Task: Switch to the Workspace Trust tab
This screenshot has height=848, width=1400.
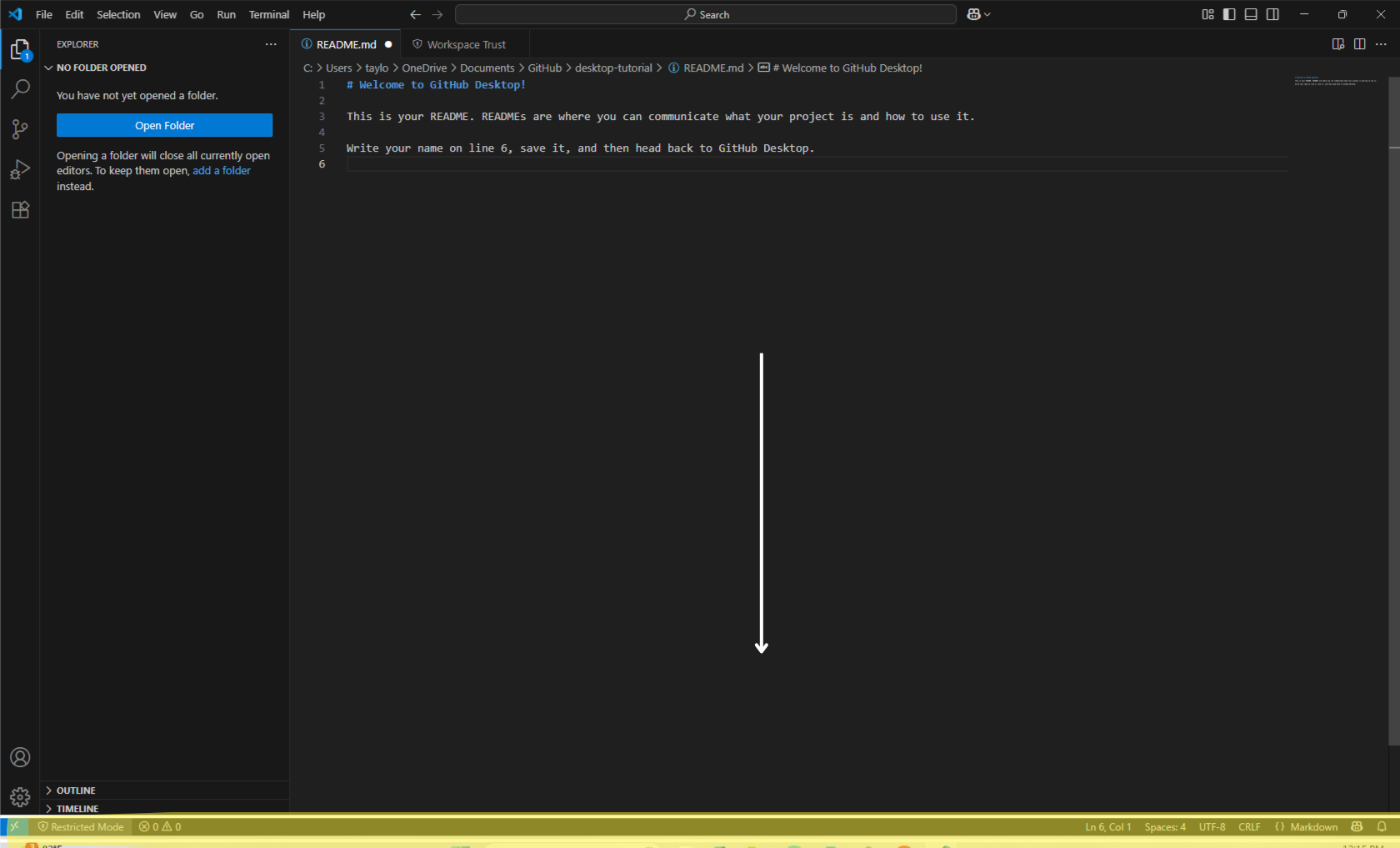Action: coord(466,44)
